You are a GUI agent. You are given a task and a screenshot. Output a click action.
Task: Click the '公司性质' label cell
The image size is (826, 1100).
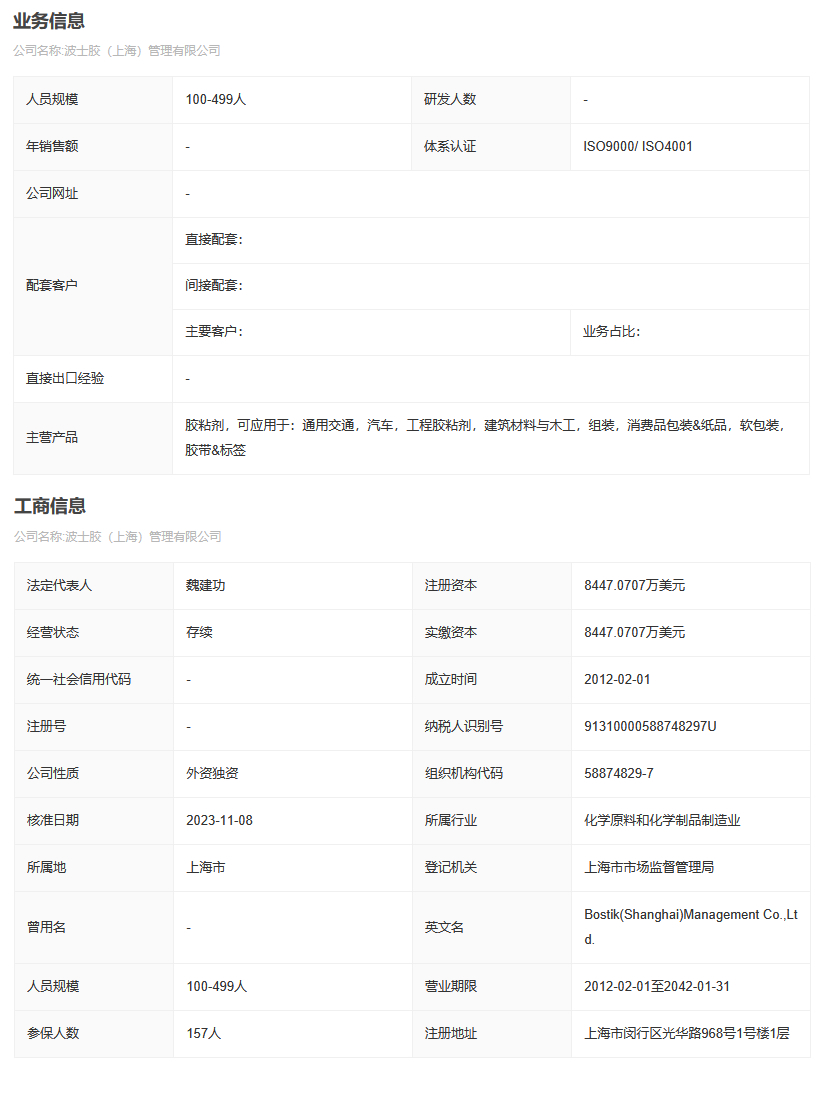pos(93,774)
